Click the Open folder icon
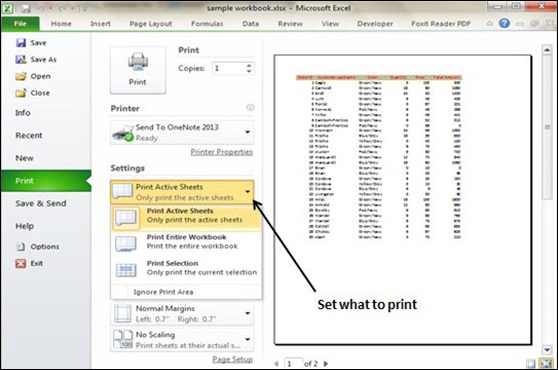This screenshot has height=370, width=558. click(x=21, y=76)
